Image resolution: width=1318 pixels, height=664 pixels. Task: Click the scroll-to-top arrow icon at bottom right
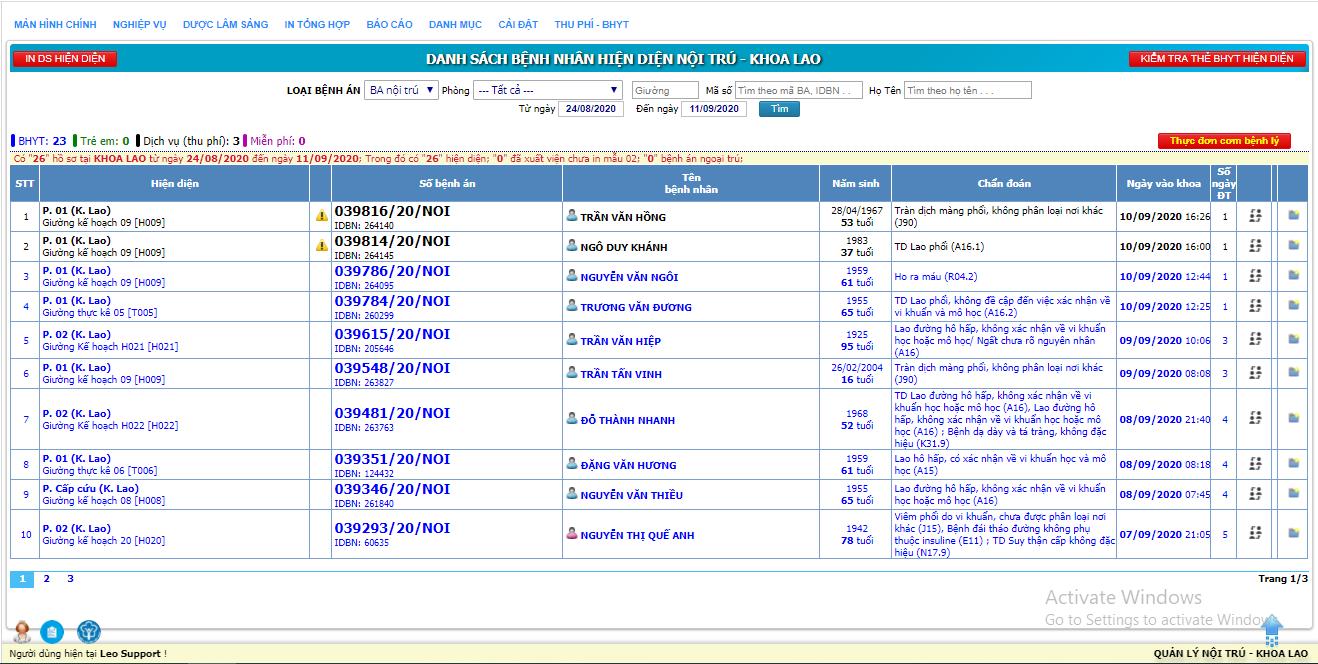1272,629
